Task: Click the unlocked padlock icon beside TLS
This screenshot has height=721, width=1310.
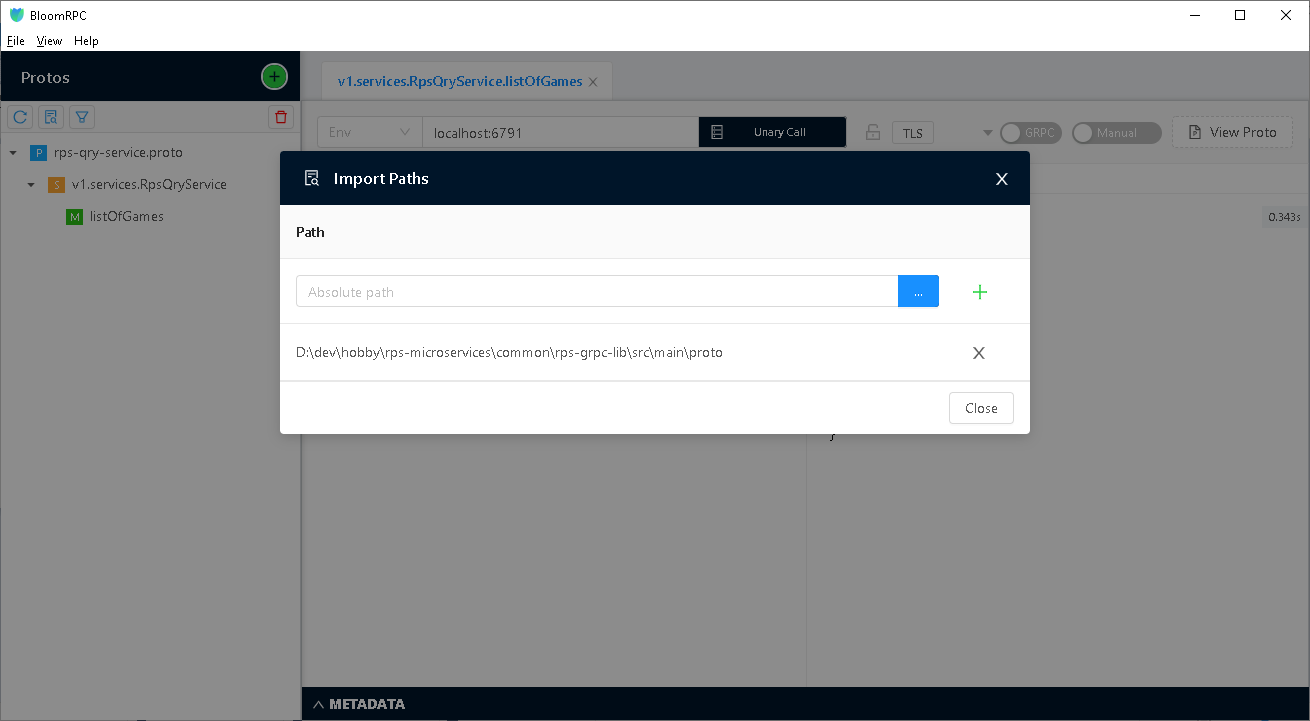Action: [x=873, y=132]
